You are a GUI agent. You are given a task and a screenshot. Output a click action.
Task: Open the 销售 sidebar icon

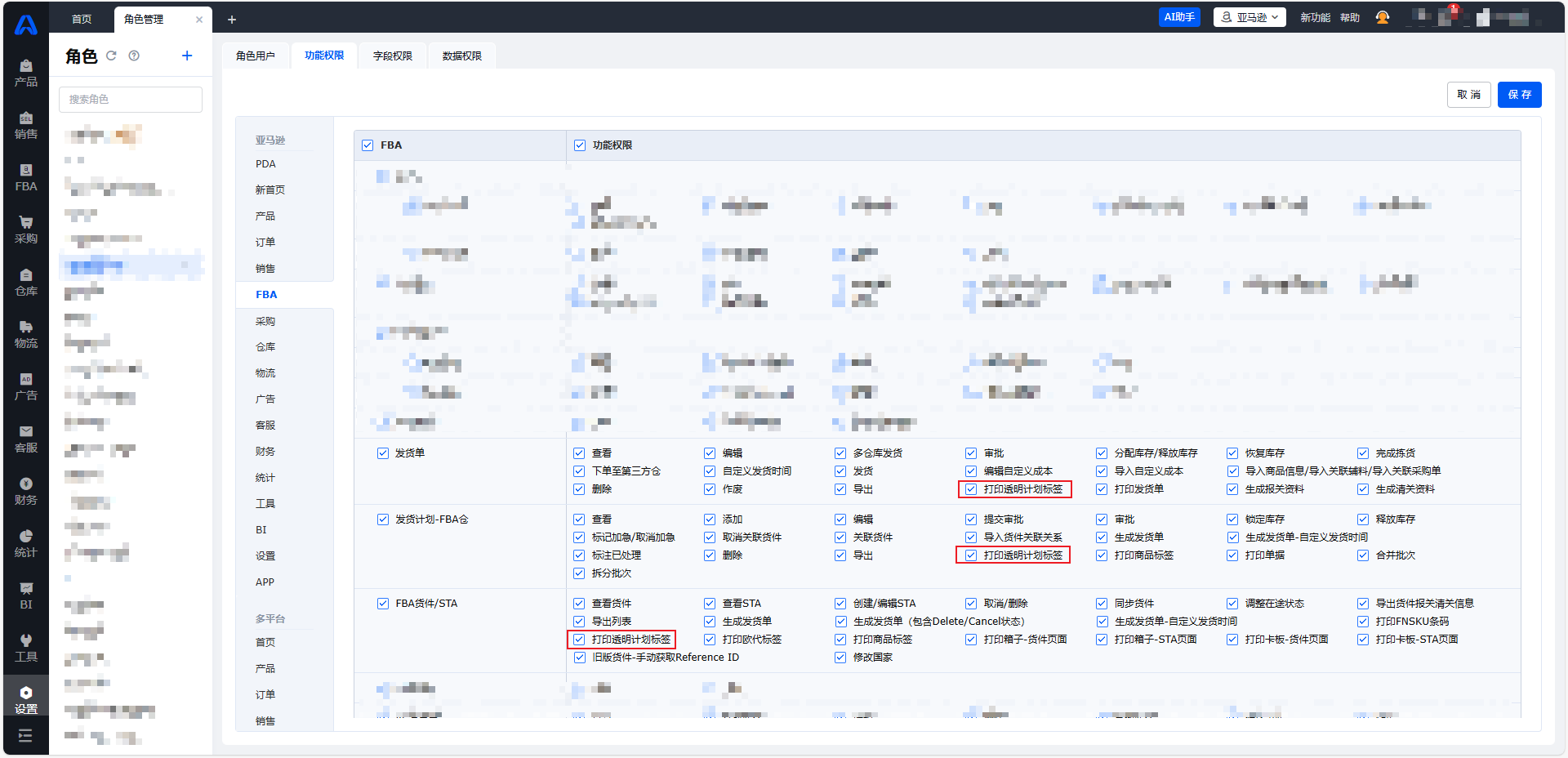[x=26, y=125]
